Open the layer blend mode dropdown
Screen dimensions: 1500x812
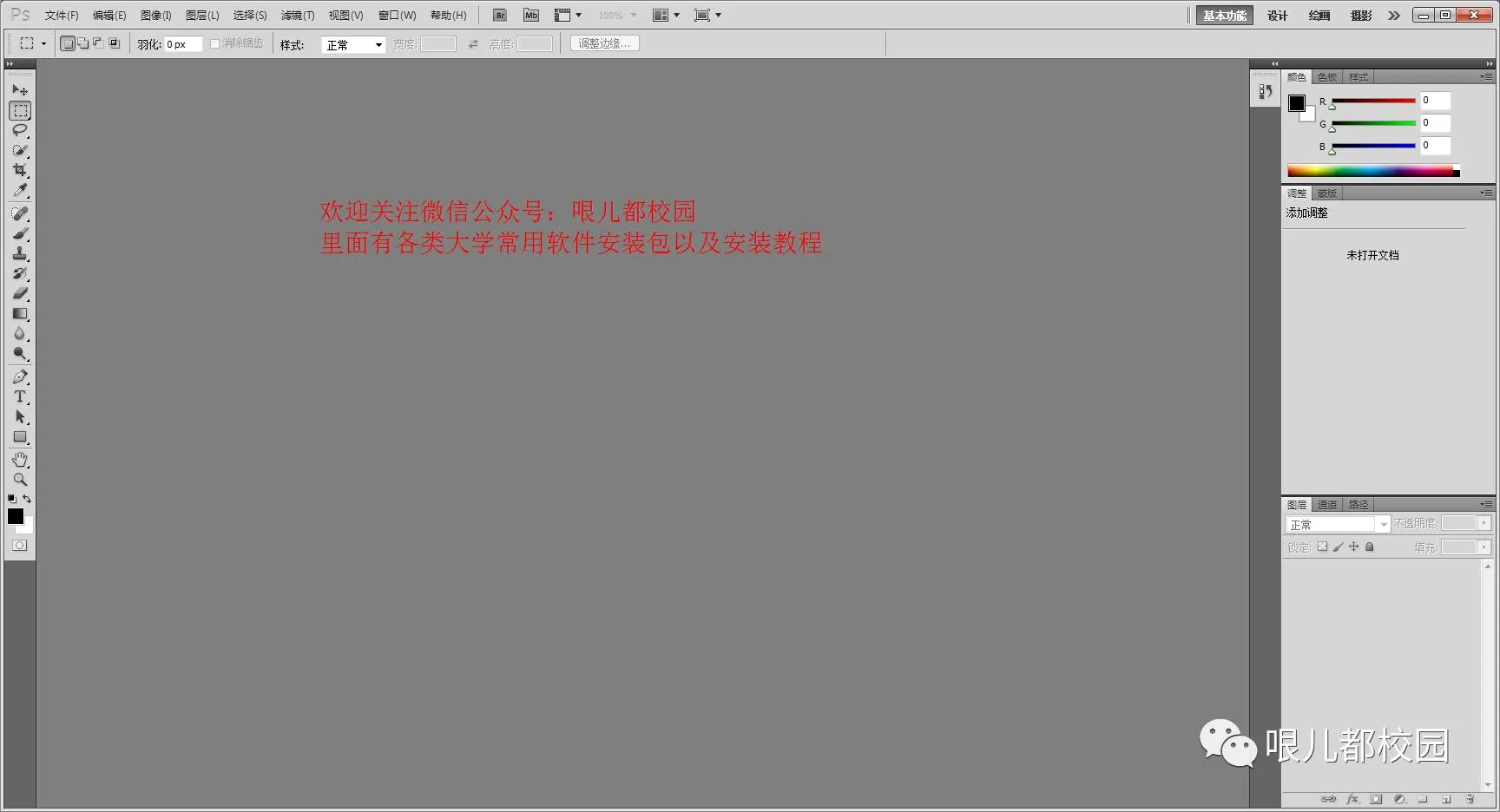(x=1338, y=524)
